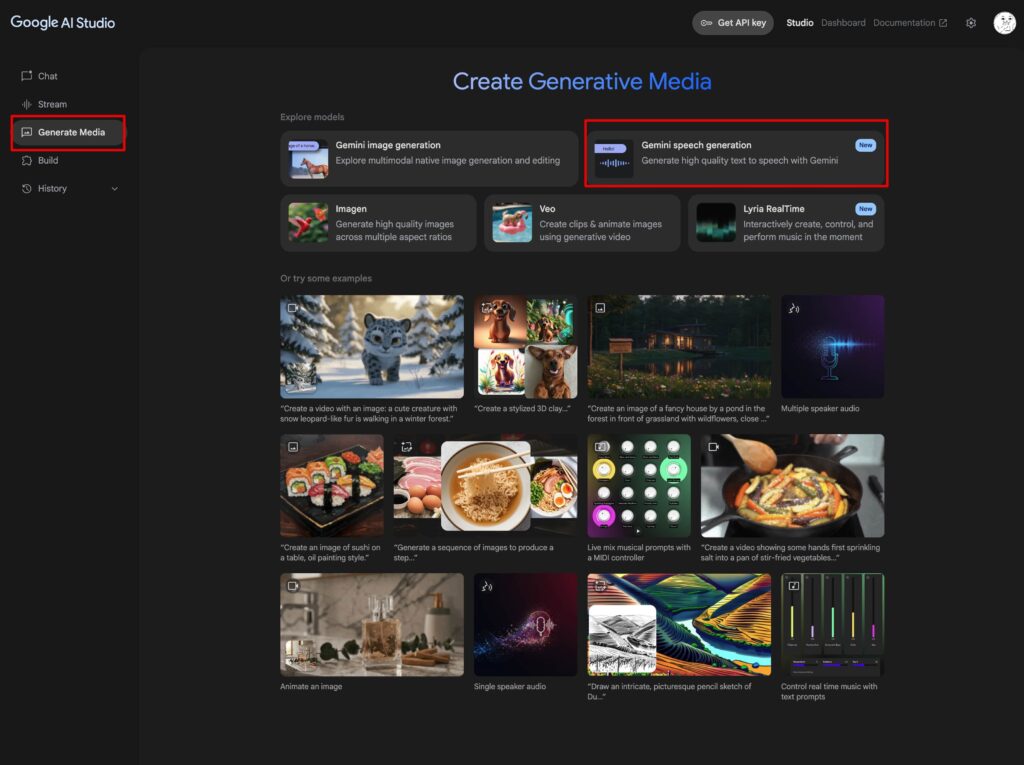Click the image icon on sushi example
The width and height of the screenshot is (1024, 765).
click(293, 447)
